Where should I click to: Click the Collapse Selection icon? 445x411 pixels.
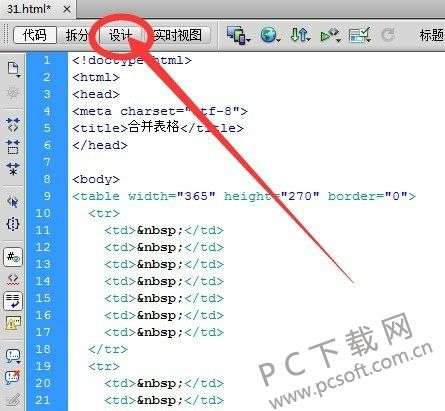[x=13, y=147]
